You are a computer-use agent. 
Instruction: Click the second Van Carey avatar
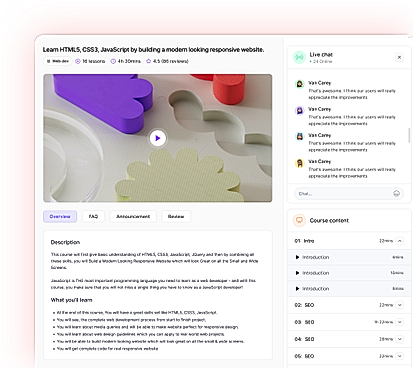click(x=300, y=110)
